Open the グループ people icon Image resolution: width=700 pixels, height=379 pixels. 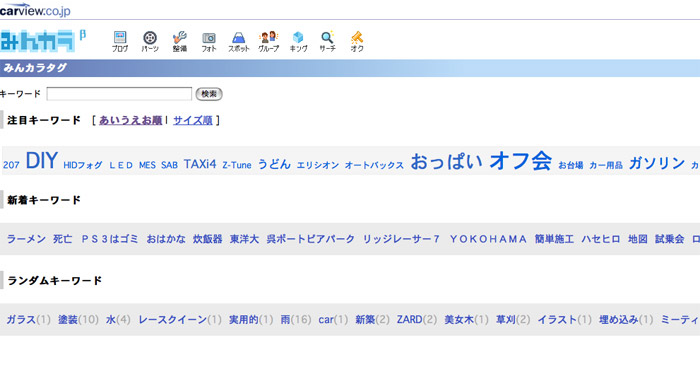click(268, 42)
